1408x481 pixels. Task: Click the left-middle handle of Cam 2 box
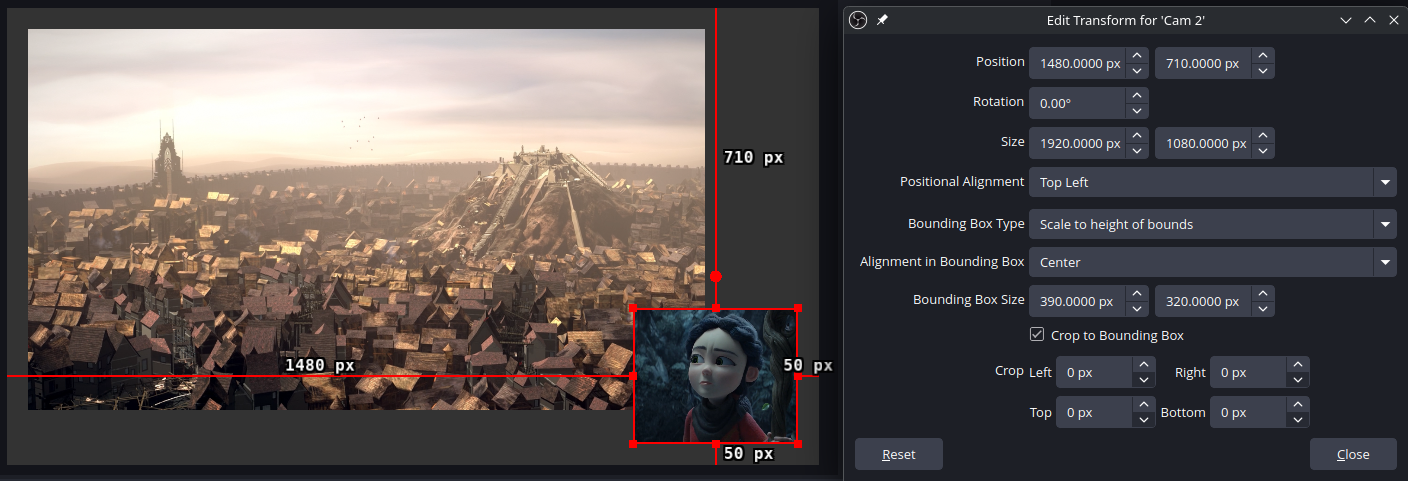[x=633, y=375]
